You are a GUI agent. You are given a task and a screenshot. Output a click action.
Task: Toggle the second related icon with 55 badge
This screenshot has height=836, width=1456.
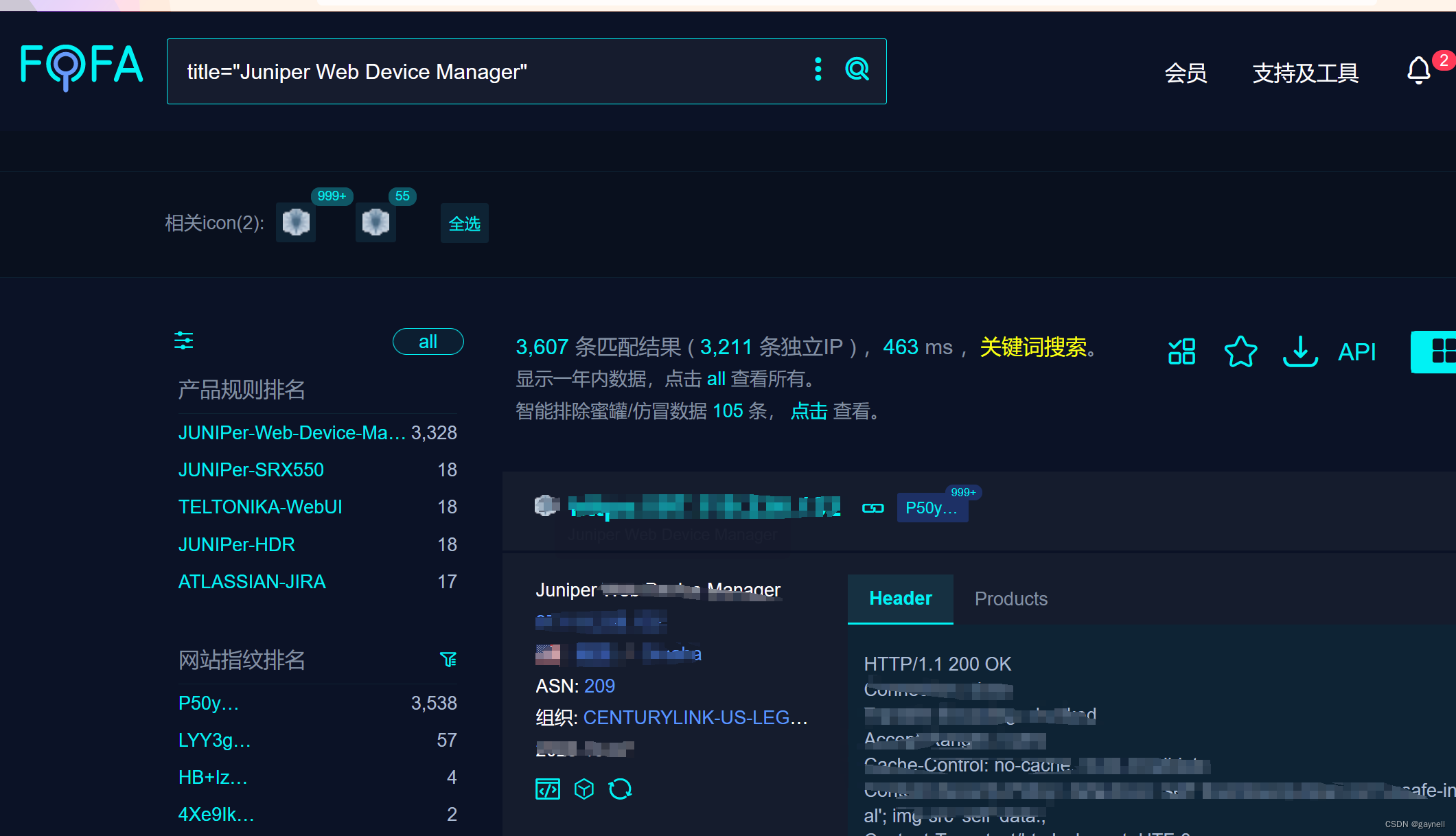378,222
